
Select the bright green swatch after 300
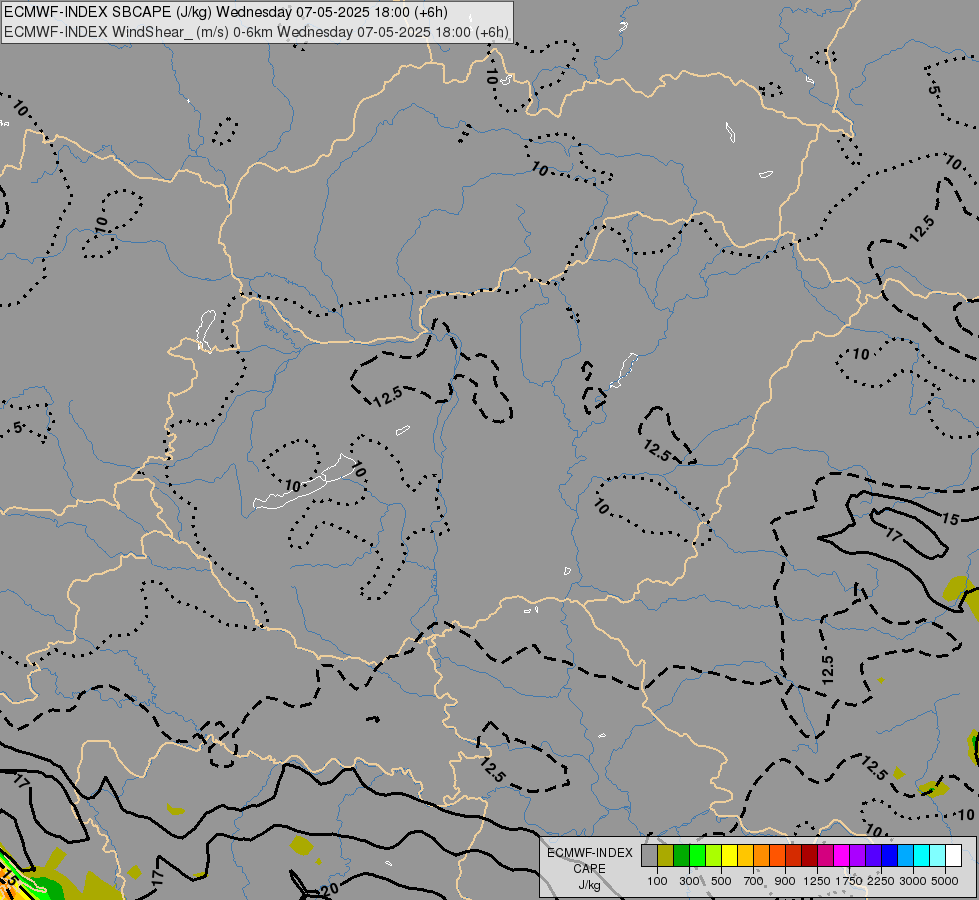coord(697,856)
